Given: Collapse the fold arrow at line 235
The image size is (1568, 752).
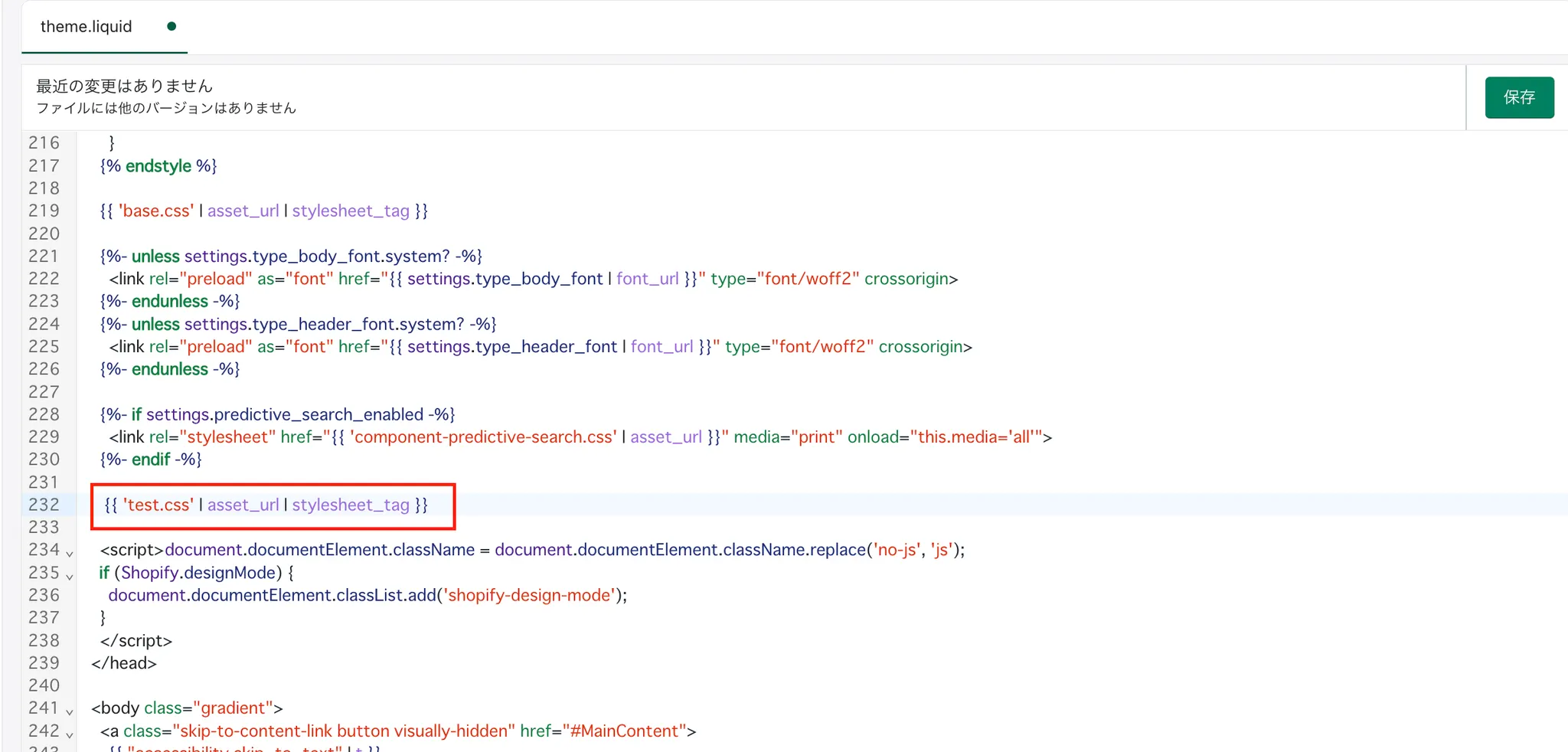Looking at the screenshot, I should coord(70,576).
